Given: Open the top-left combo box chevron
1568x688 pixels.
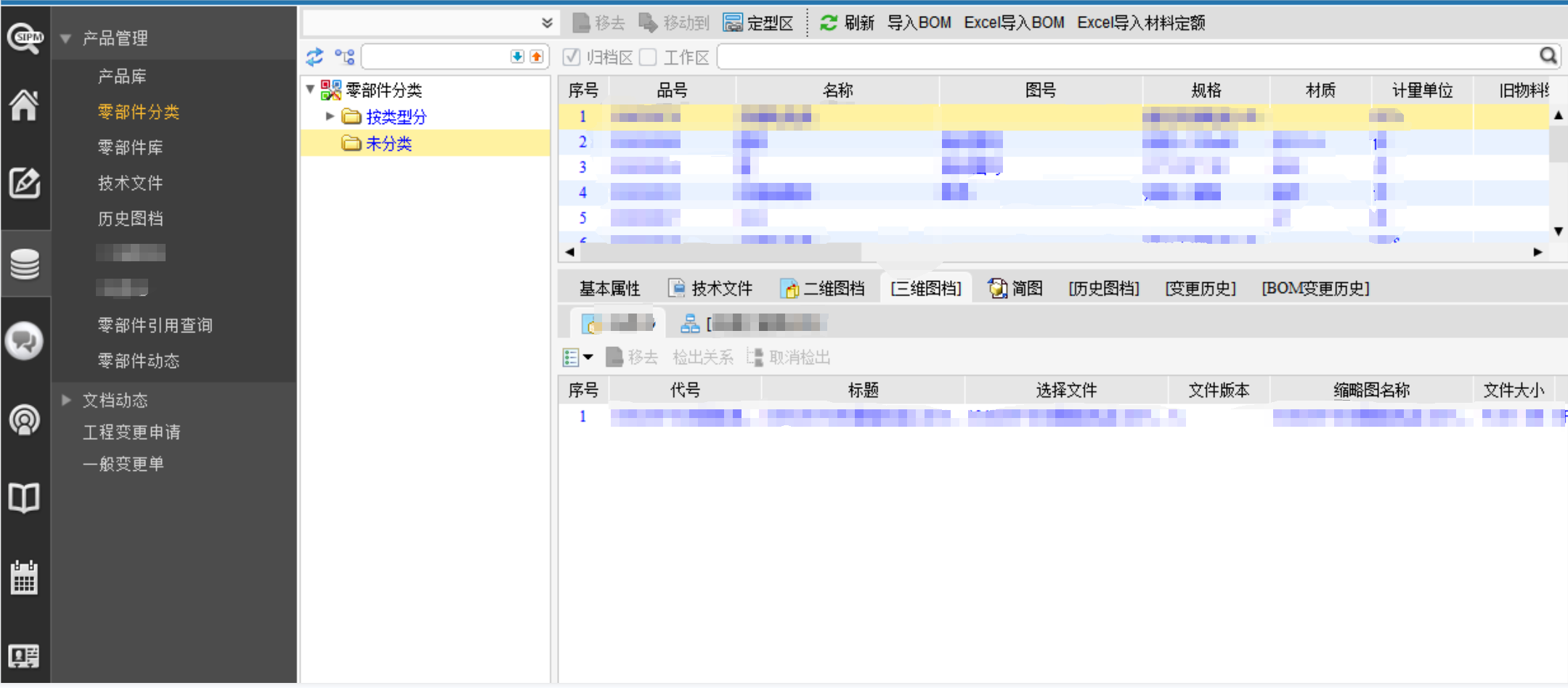Looking at the screenshot, I should click(x=547, y=23).
